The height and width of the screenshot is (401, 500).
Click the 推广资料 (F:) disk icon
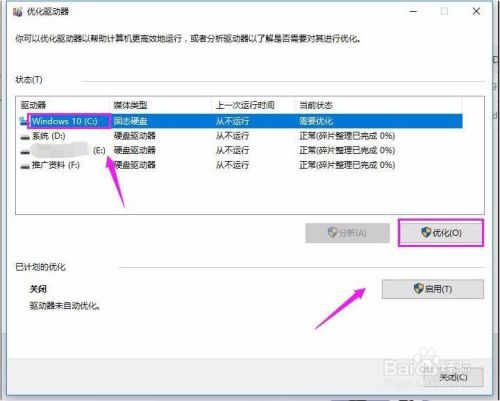click(x=25, y=166)
